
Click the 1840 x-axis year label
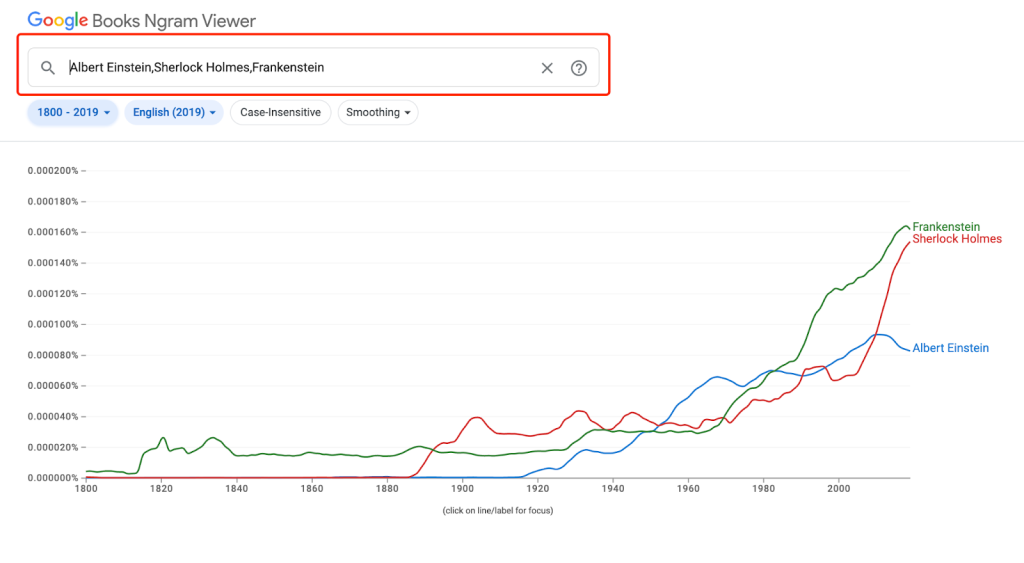pyautogui.click(x=236, y=489)
